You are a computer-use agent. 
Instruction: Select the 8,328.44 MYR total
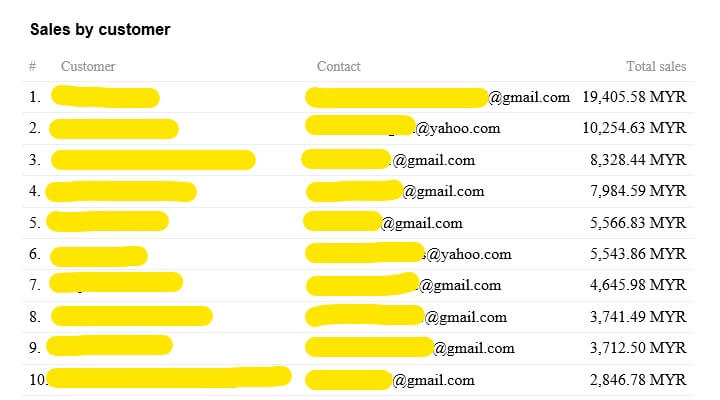point(638,160)
